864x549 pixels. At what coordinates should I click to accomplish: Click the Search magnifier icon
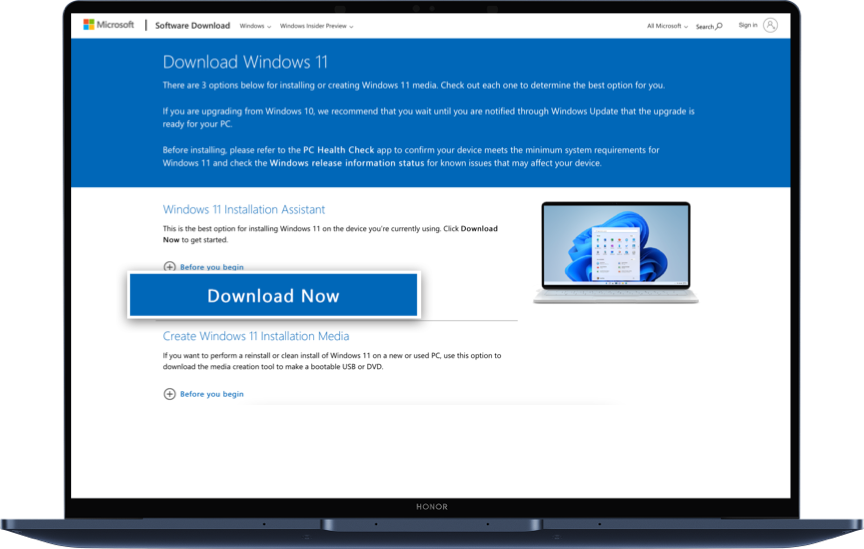point(719,26)
